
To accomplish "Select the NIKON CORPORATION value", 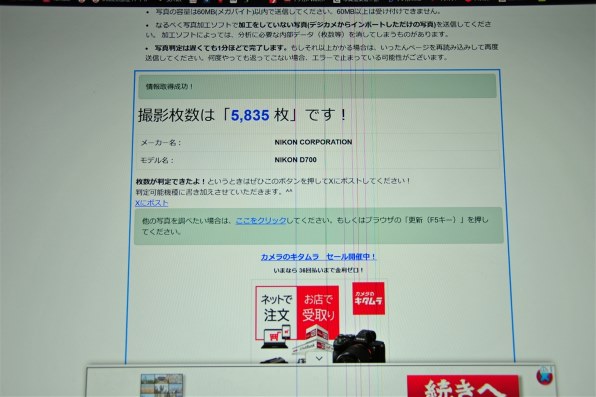I will (x=313, y=142).
